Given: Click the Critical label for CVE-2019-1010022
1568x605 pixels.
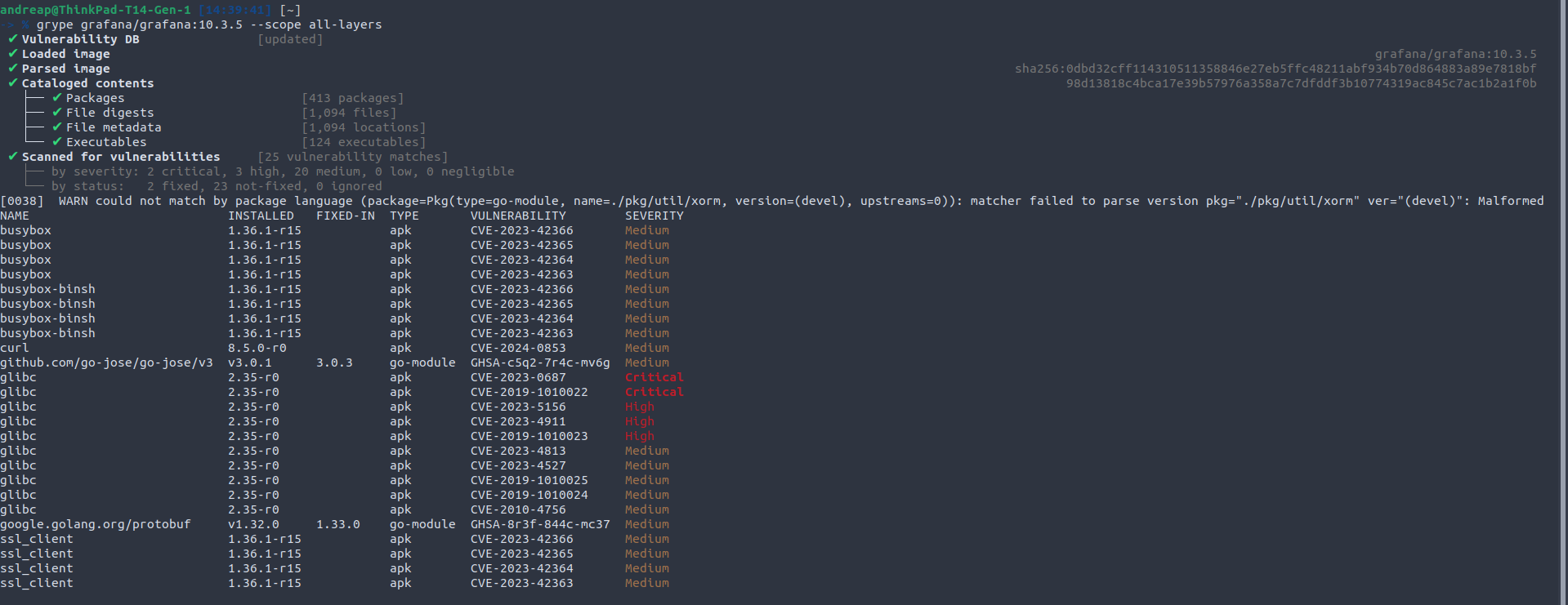Looking at the screenshot, I should pos(654,392).
